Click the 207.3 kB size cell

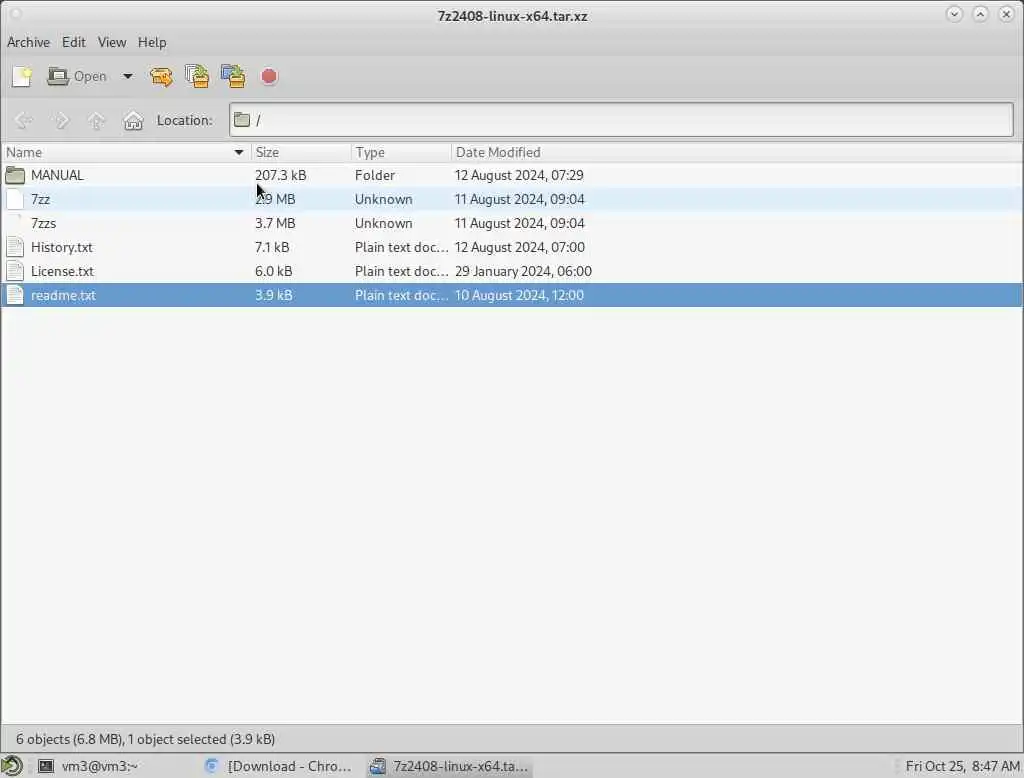(x=281, y=175)
